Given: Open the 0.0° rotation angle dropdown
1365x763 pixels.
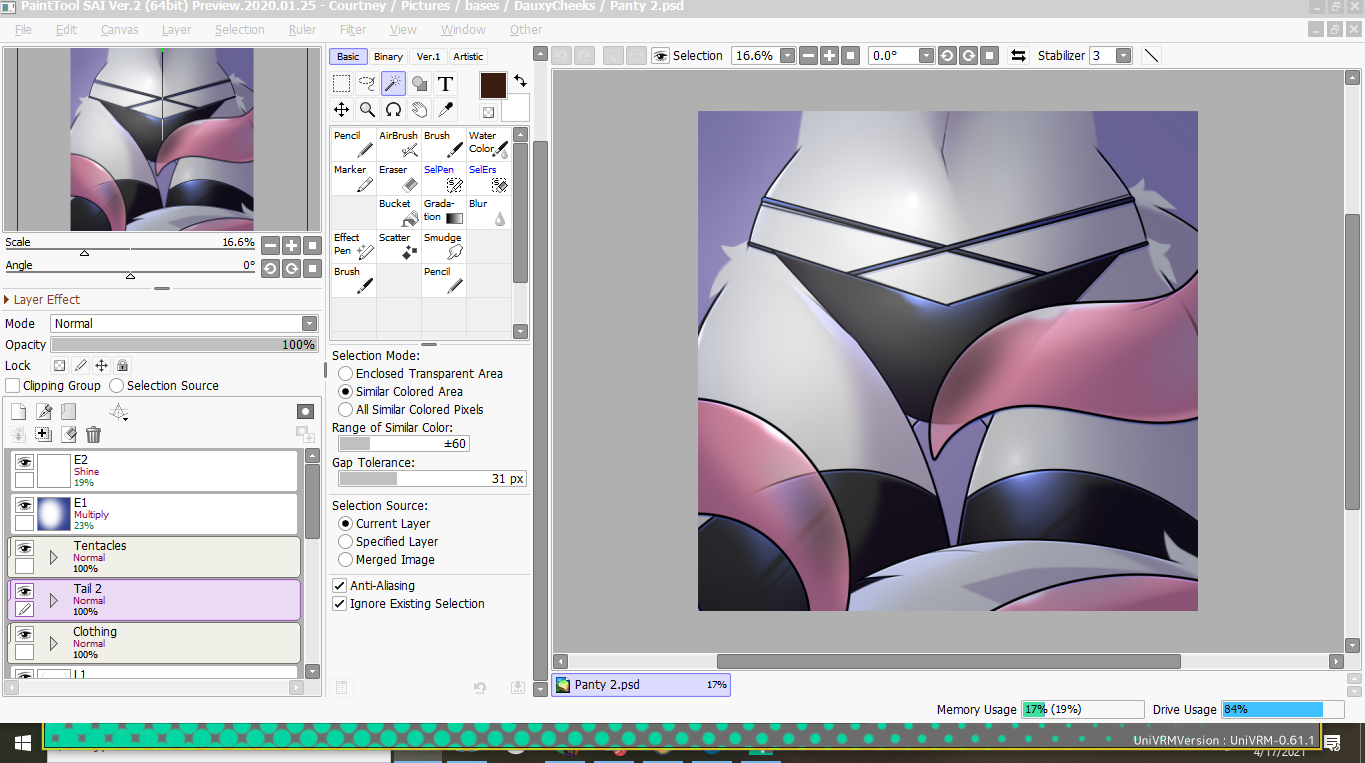Looking at the screenshot, I should click(x=926, y=56).
